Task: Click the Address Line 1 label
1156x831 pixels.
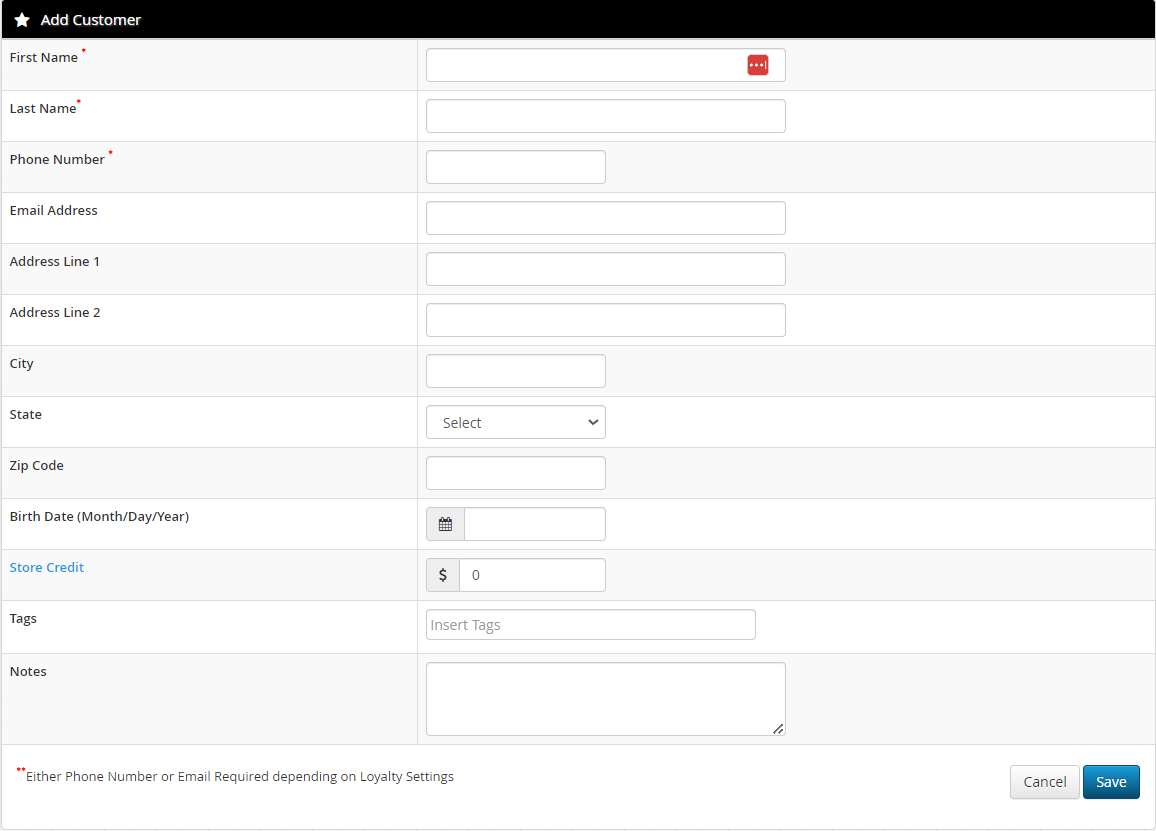Action: (x=55, y=261)
